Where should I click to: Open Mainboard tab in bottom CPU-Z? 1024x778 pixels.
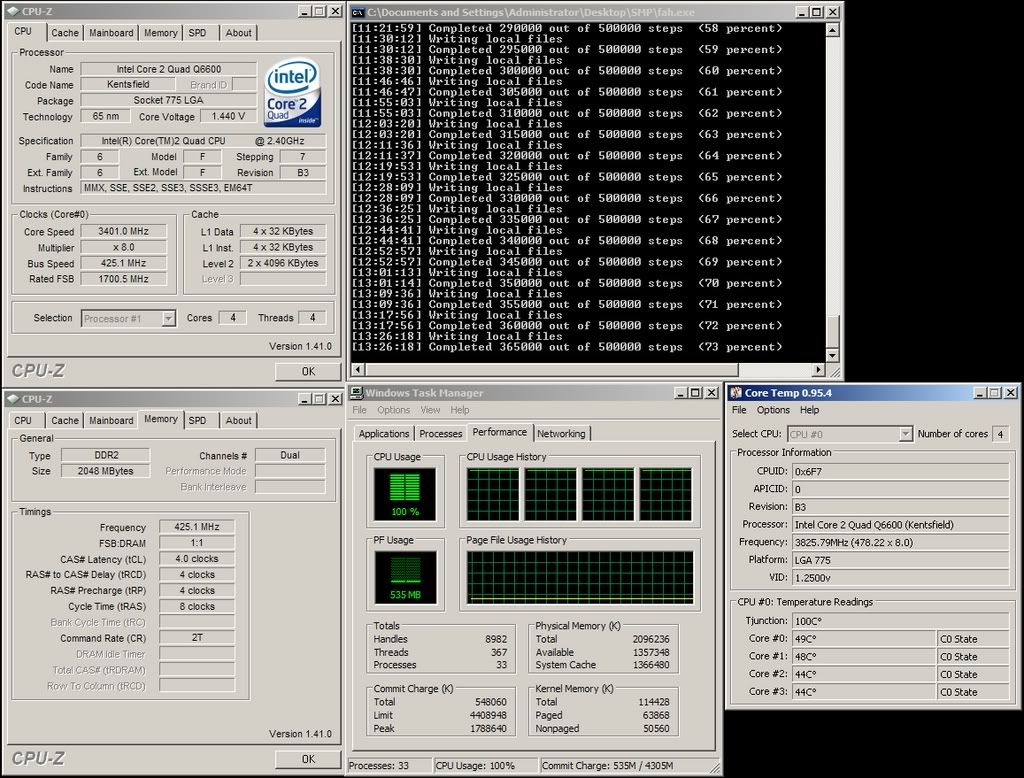coord(111,421)
